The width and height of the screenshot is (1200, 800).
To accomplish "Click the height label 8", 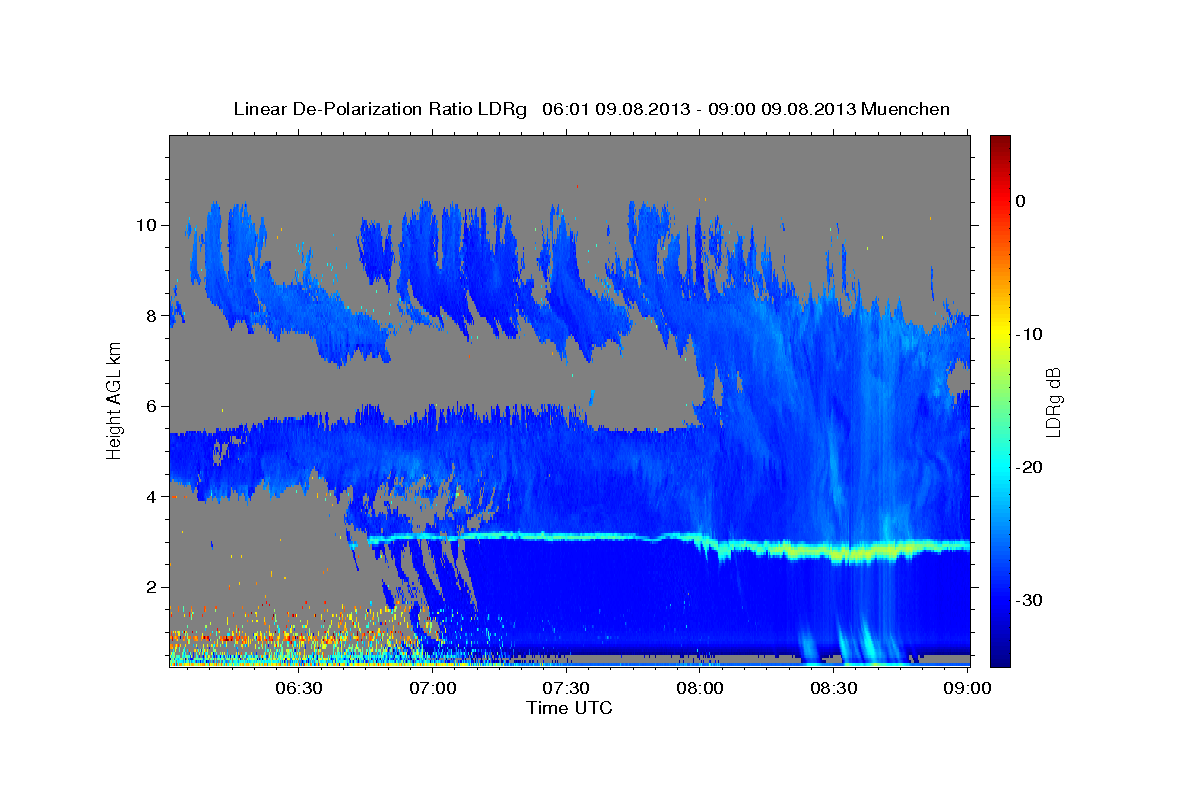I will [152, 315].
